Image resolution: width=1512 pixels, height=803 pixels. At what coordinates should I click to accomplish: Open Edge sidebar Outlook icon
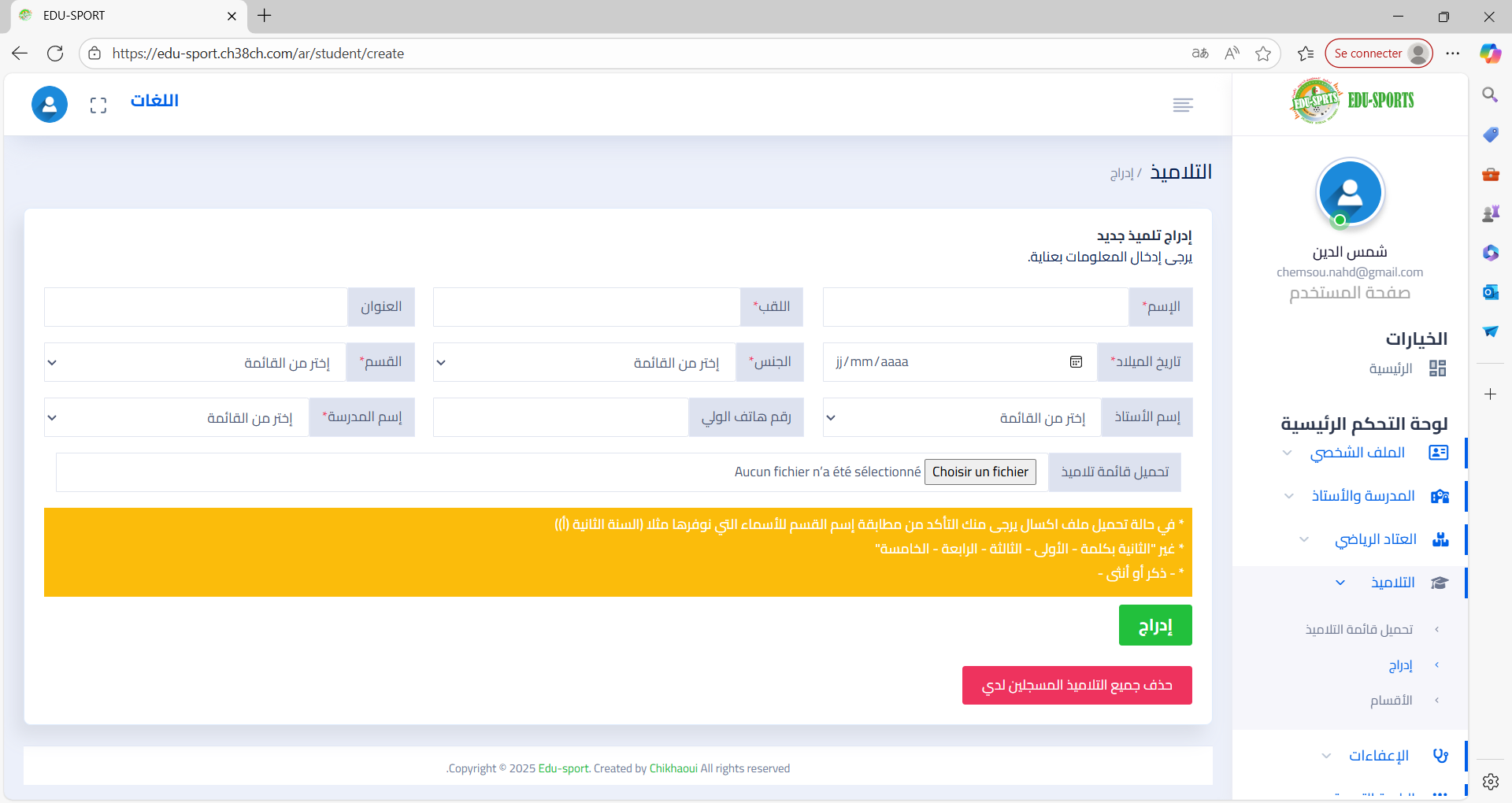(1490, 292)
